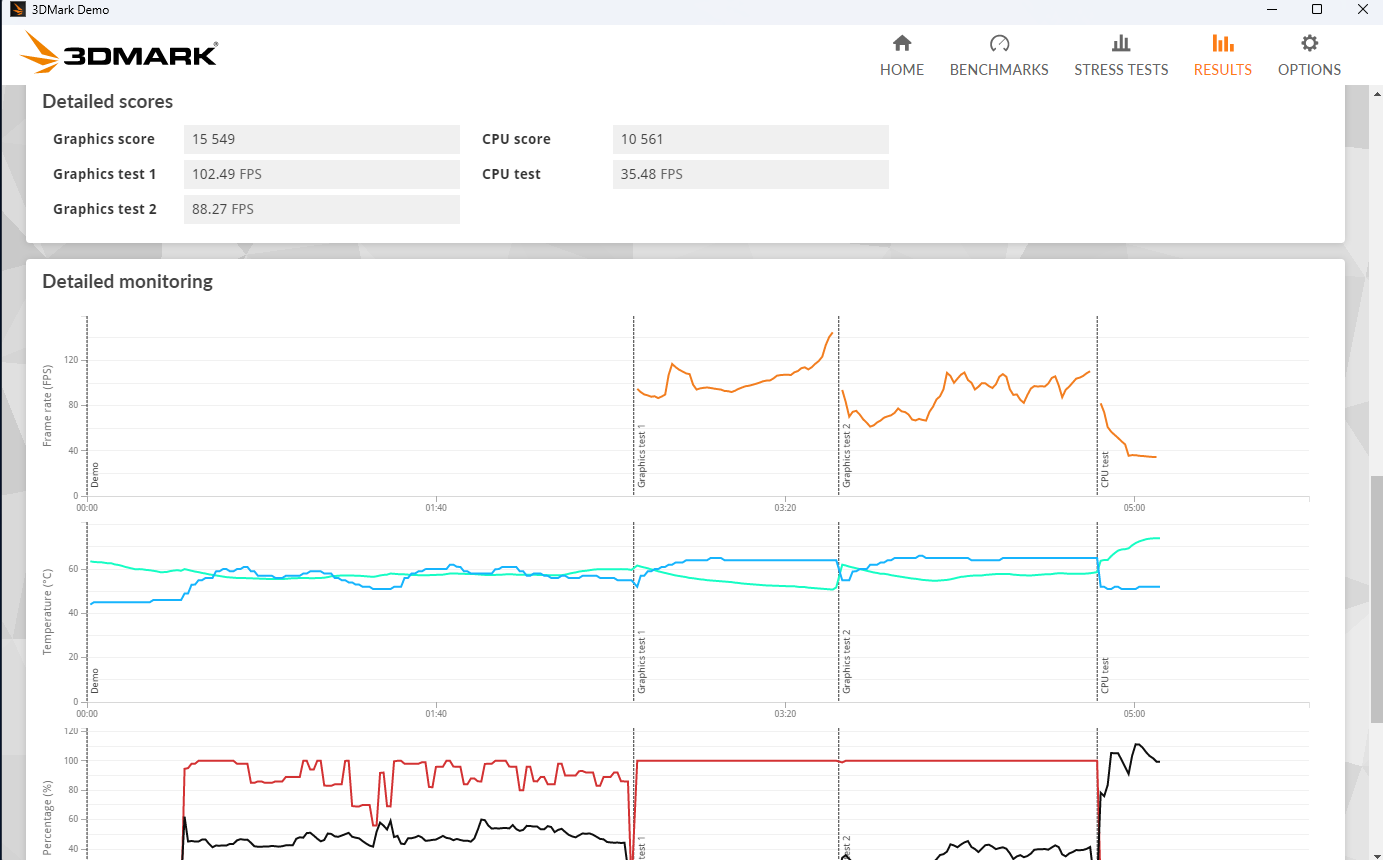
Task: Click the Graphics test 1 value 102.49 FPS
Action: coord(322,174)
